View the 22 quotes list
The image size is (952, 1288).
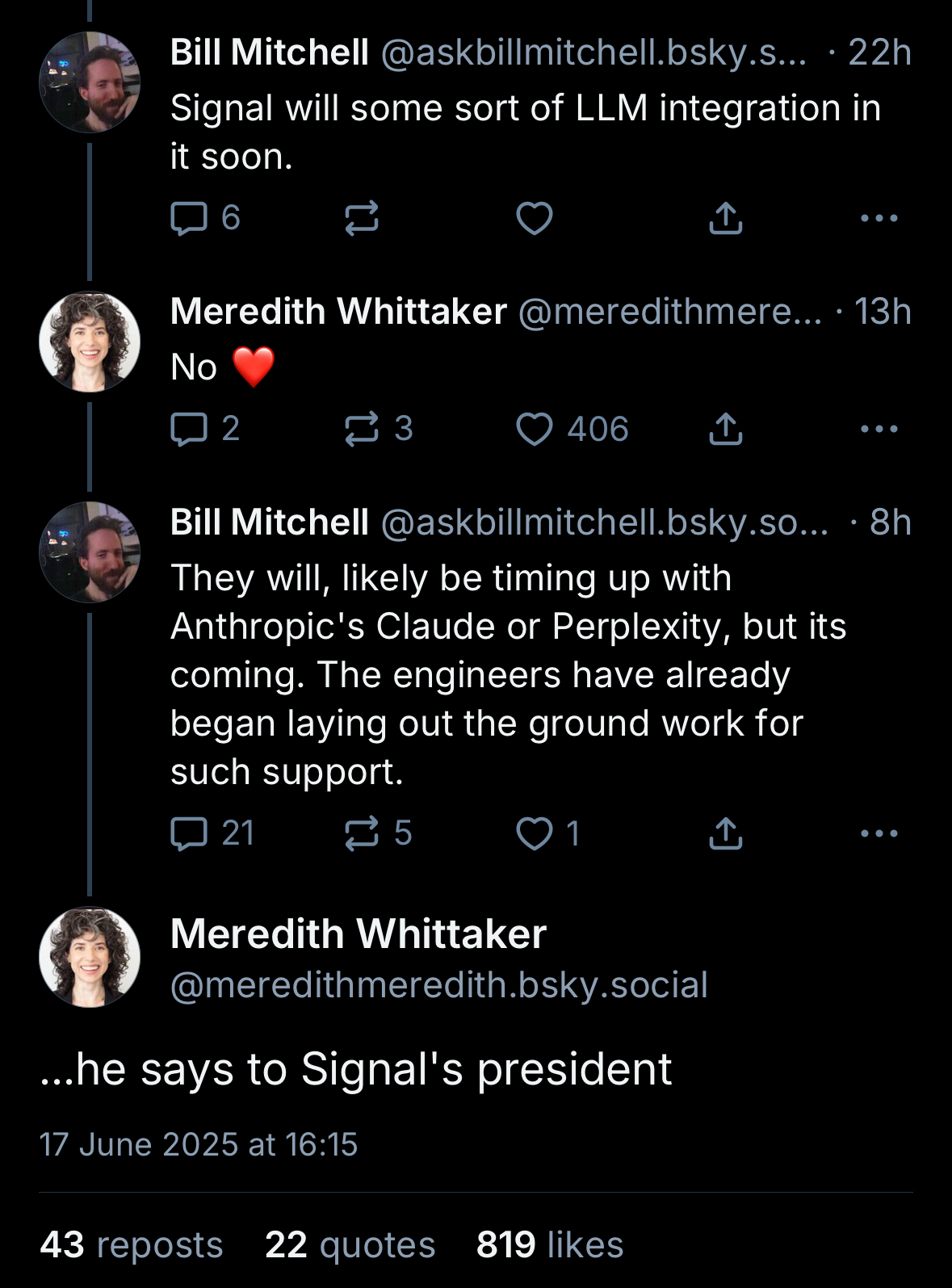(350, 1244)
